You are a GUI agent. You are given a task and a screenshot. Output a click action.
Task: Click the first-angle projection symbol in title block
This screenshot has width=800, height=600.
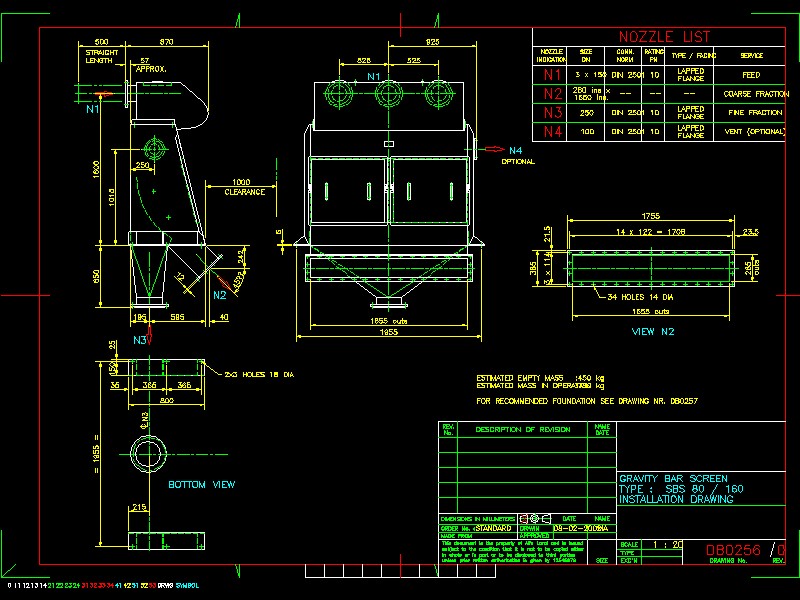539,518
